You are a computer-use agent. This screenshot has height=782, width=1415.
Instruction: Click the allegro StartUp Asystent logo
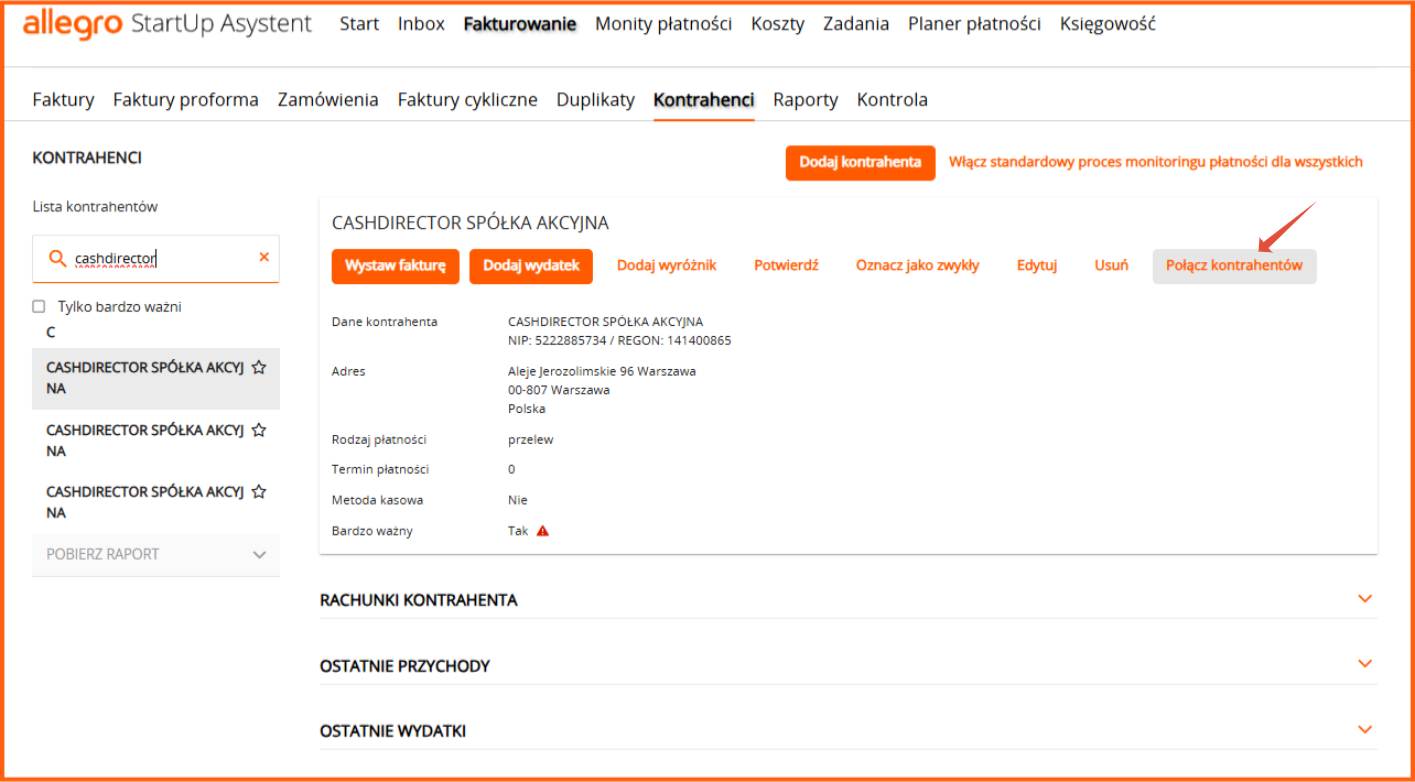pos(167,24)
